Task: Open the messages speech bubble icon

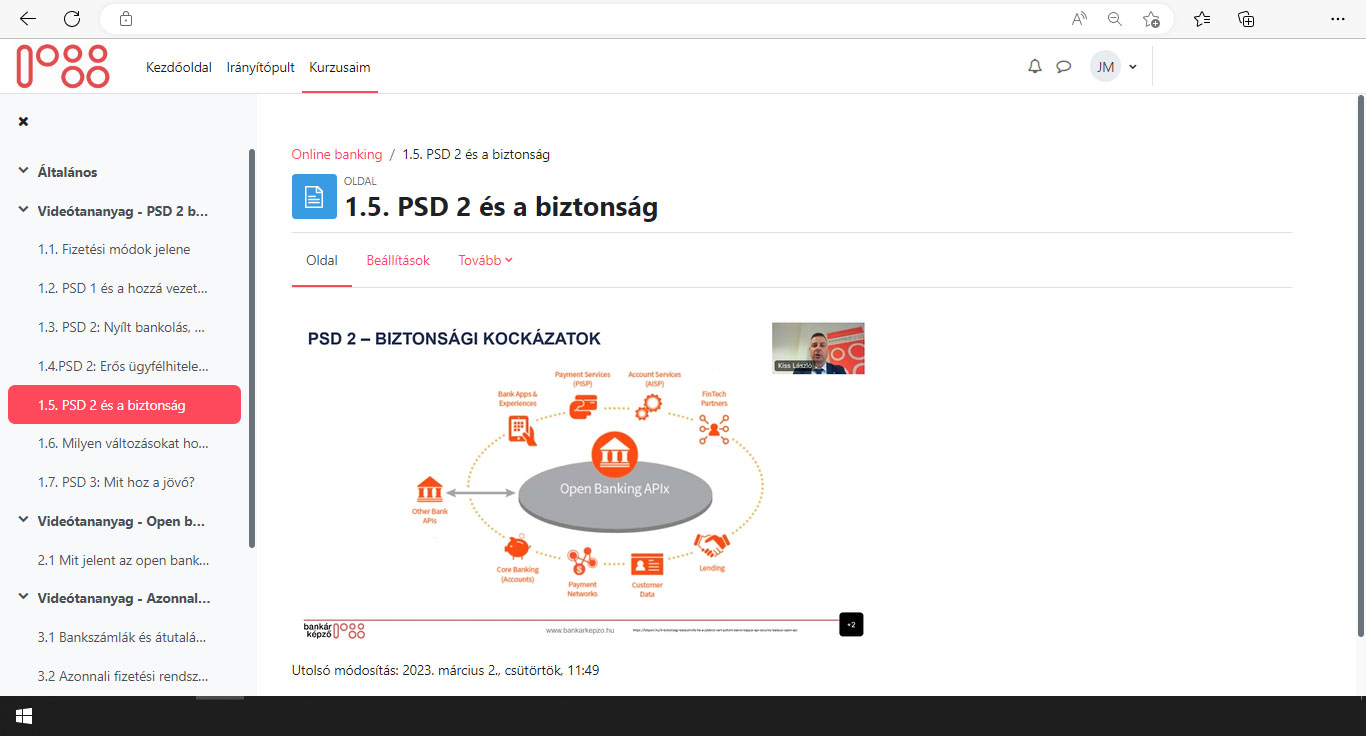Action: [1064, 67]
